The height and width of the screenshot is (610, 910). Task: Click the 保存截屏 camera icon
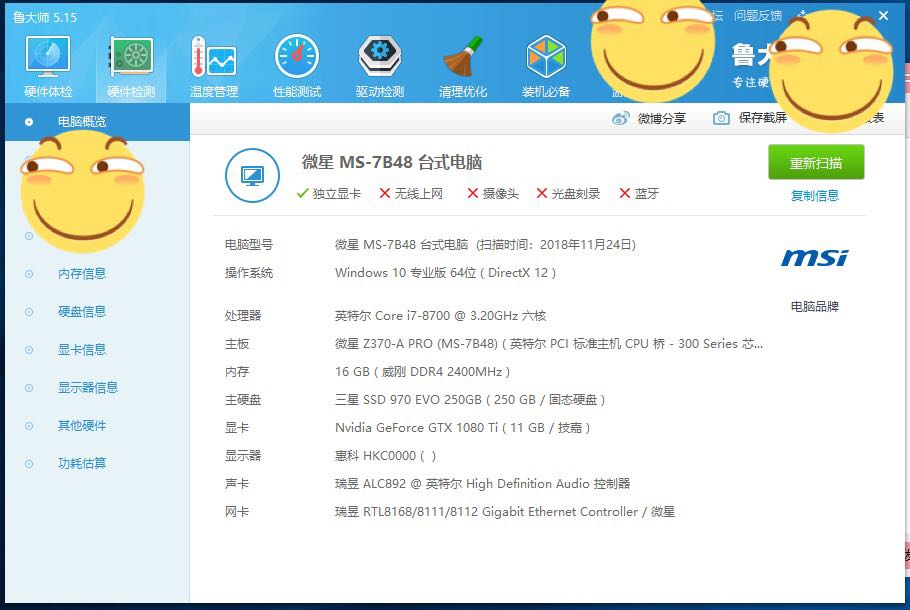[721, 118]
